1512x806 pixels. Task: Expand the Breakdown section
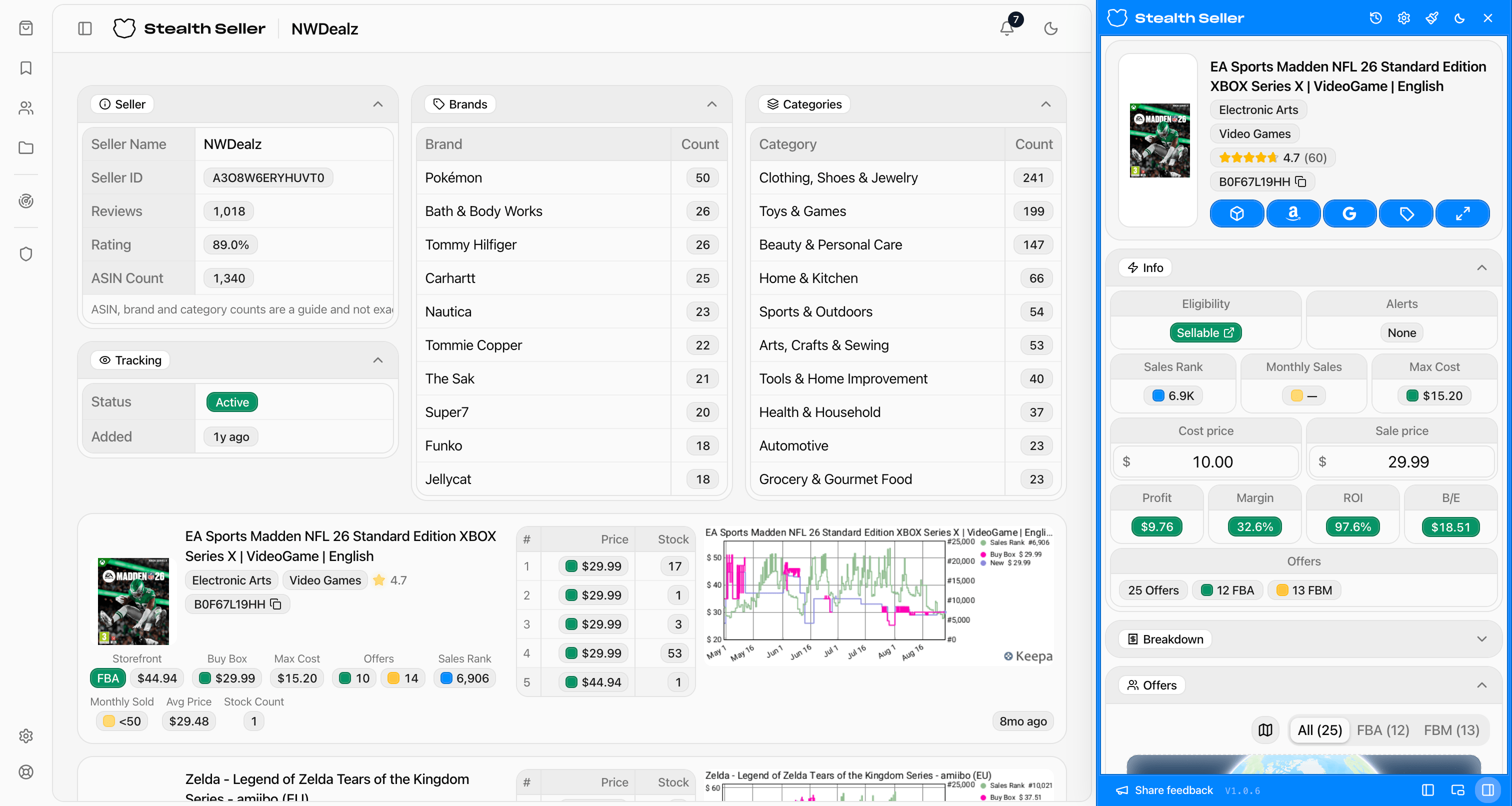point(1482,639)
